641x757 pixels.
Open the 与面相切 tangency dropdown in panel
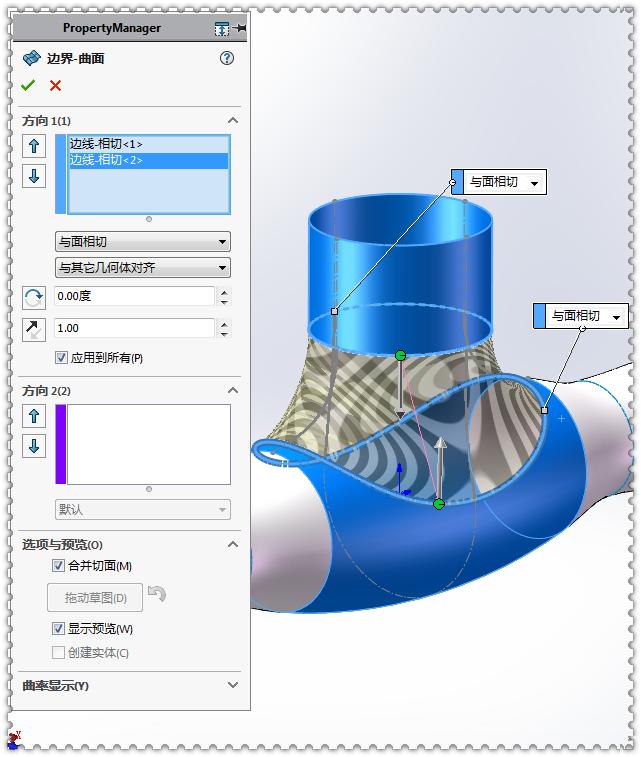pos(143,241)
